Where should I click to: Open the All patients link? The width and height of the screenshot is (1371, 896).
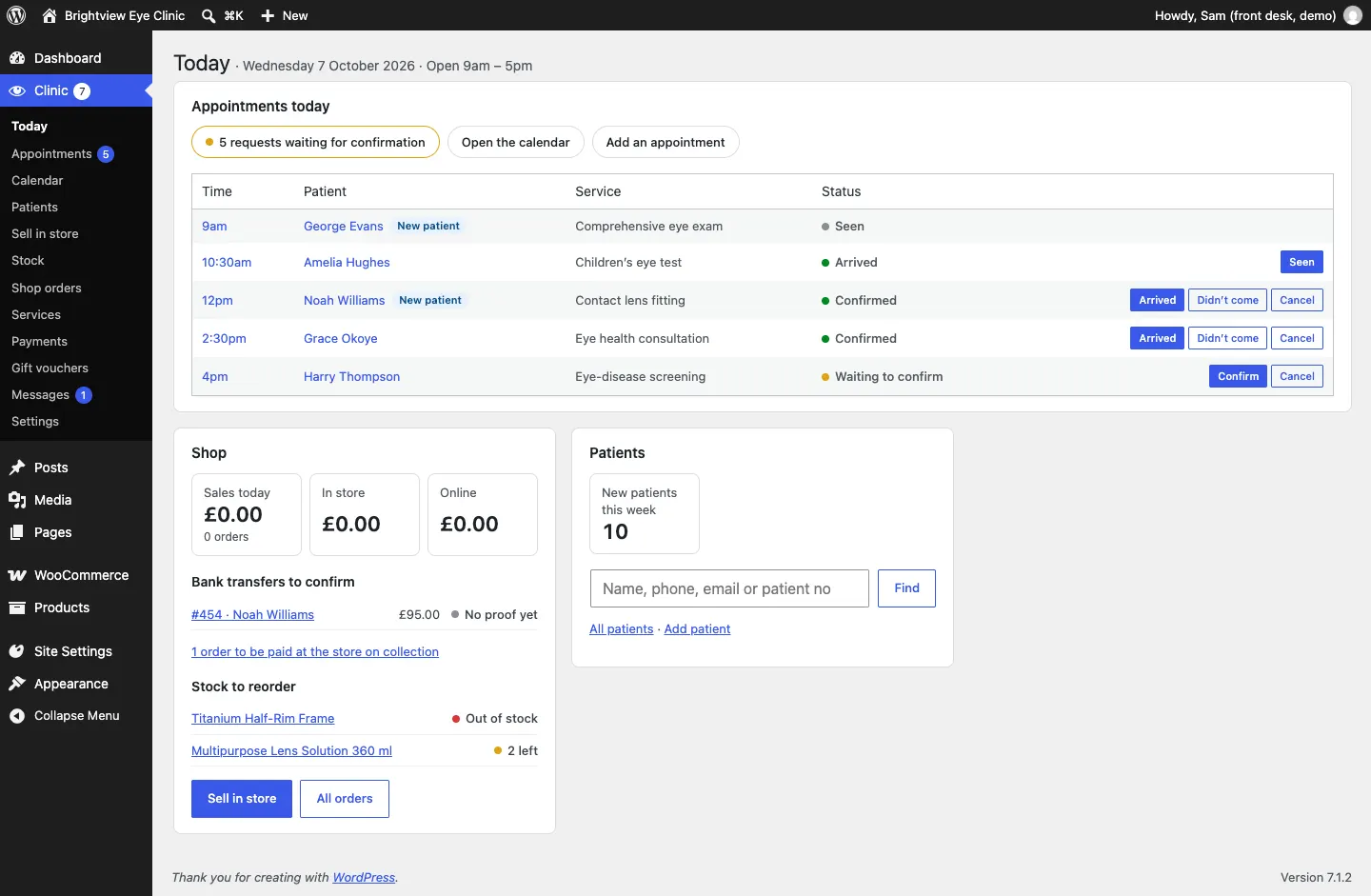coord(621,628)
